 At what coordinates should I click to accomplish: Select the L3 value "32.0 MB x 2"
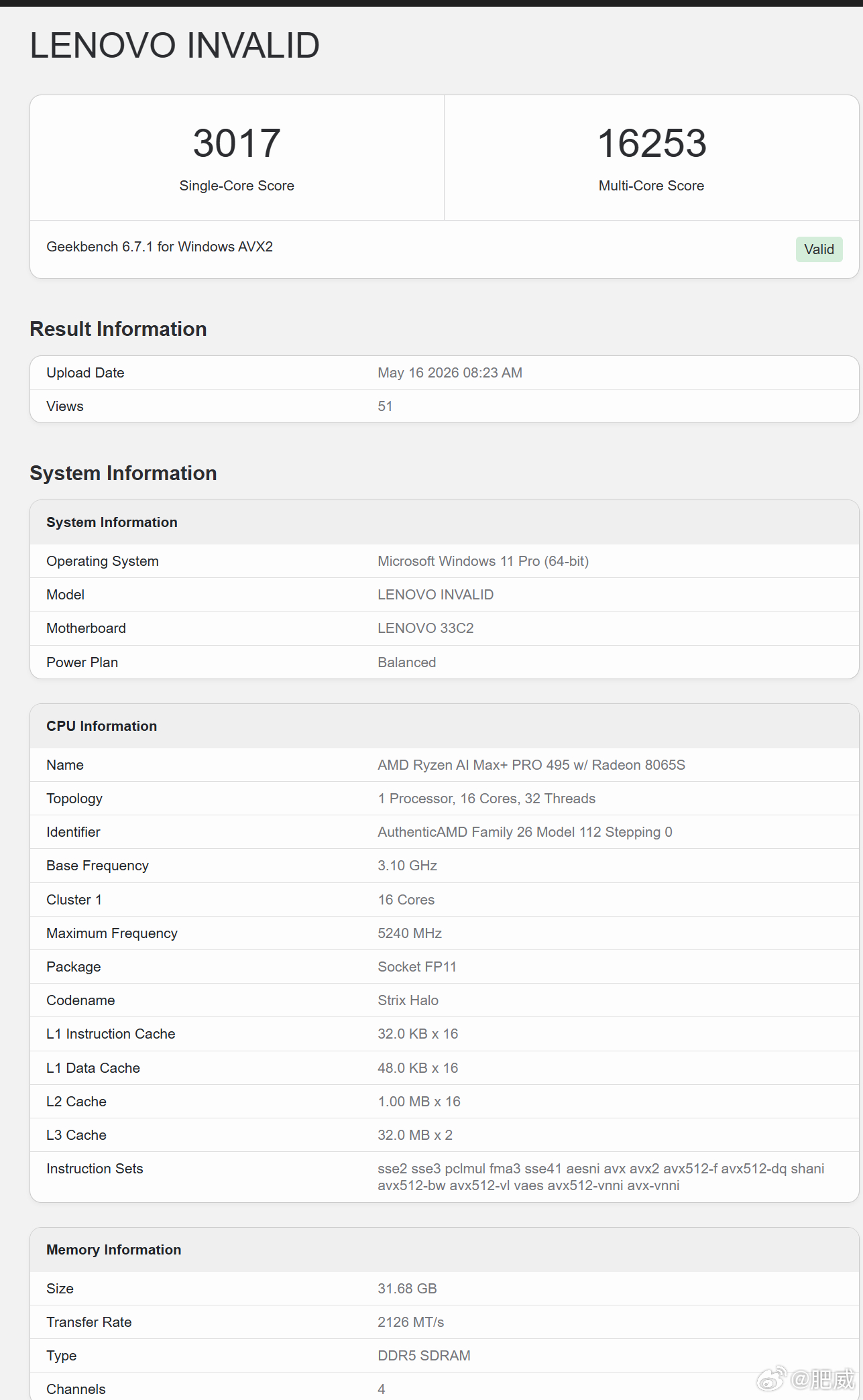[x=415, y=1135]
